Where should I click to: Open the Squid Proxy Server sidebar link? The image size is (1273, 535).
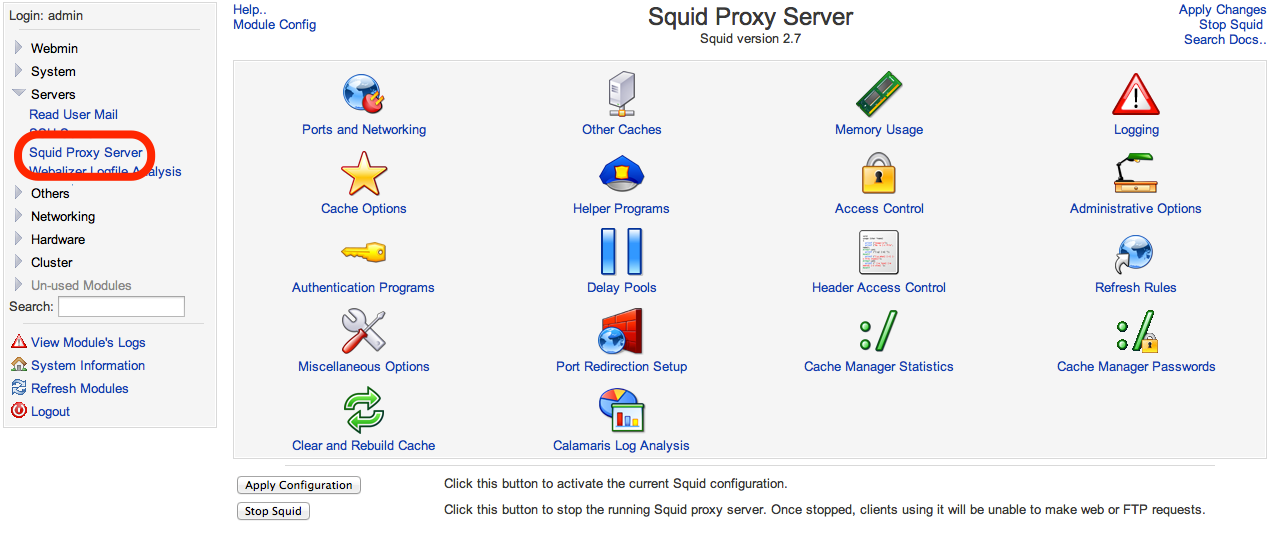point(86,153)
